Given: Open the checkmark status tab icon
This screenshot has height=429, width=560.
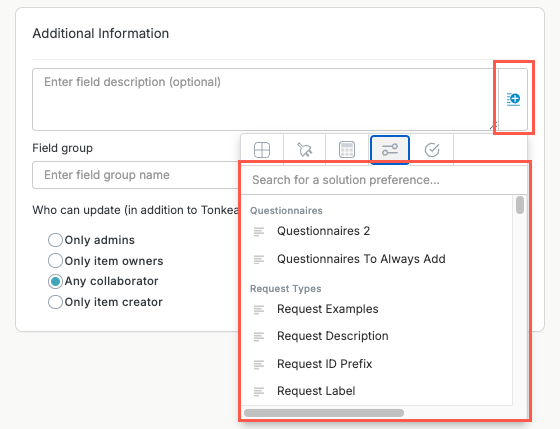Looking at the screenshot, I should (432, 150).
